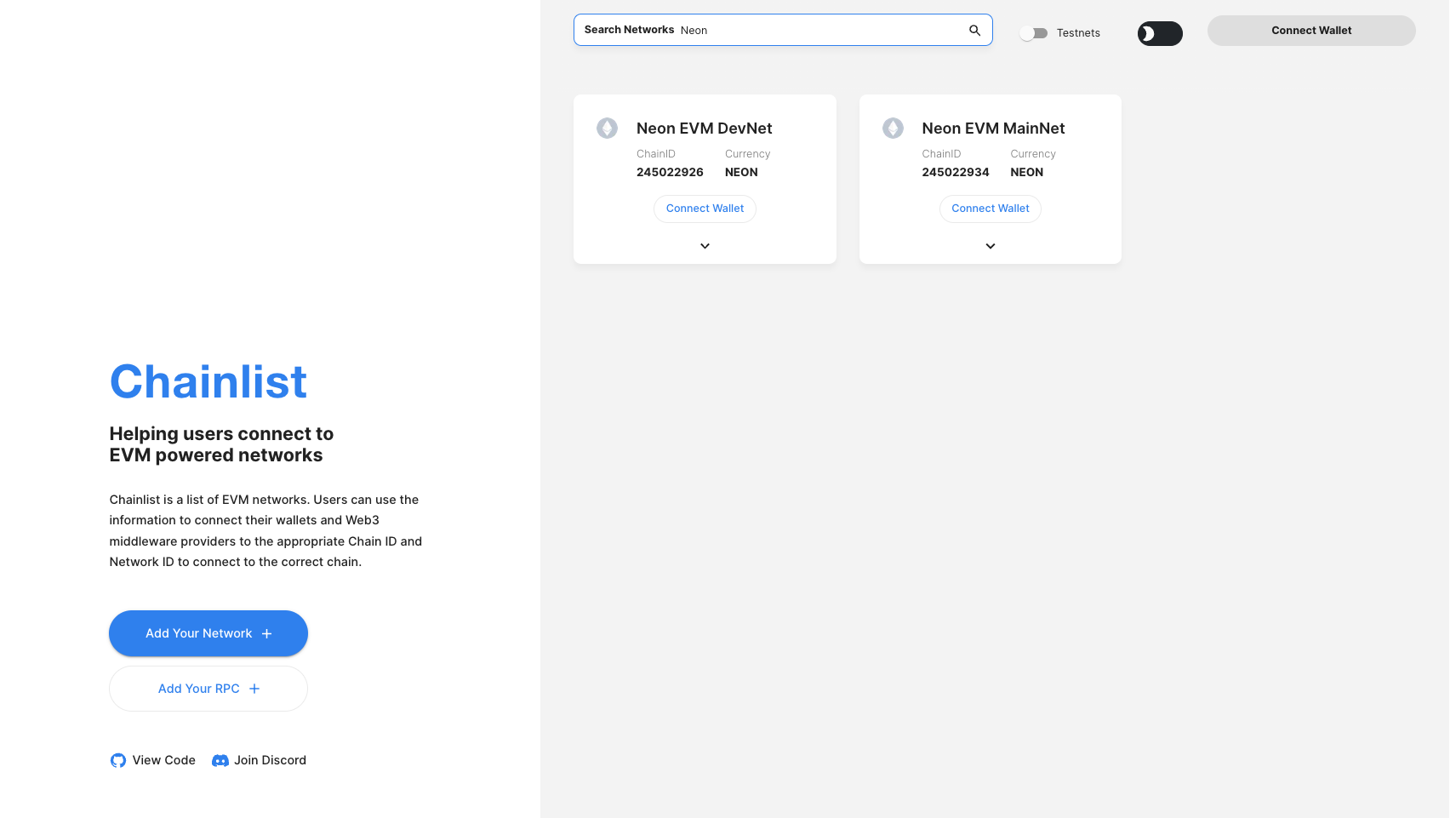The width and height of the screenshot is (1456, 818).
Task: Click the Testnets label text
Action: tap(1078, 33)
